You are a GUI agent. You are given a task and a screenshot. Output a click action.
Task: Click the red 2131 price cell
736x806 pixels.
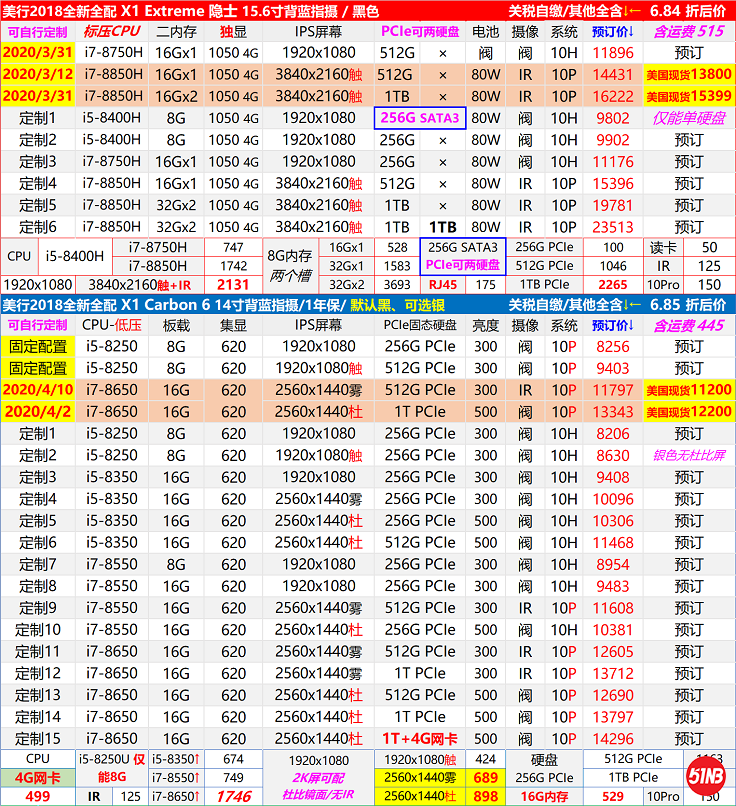(233, 285)
